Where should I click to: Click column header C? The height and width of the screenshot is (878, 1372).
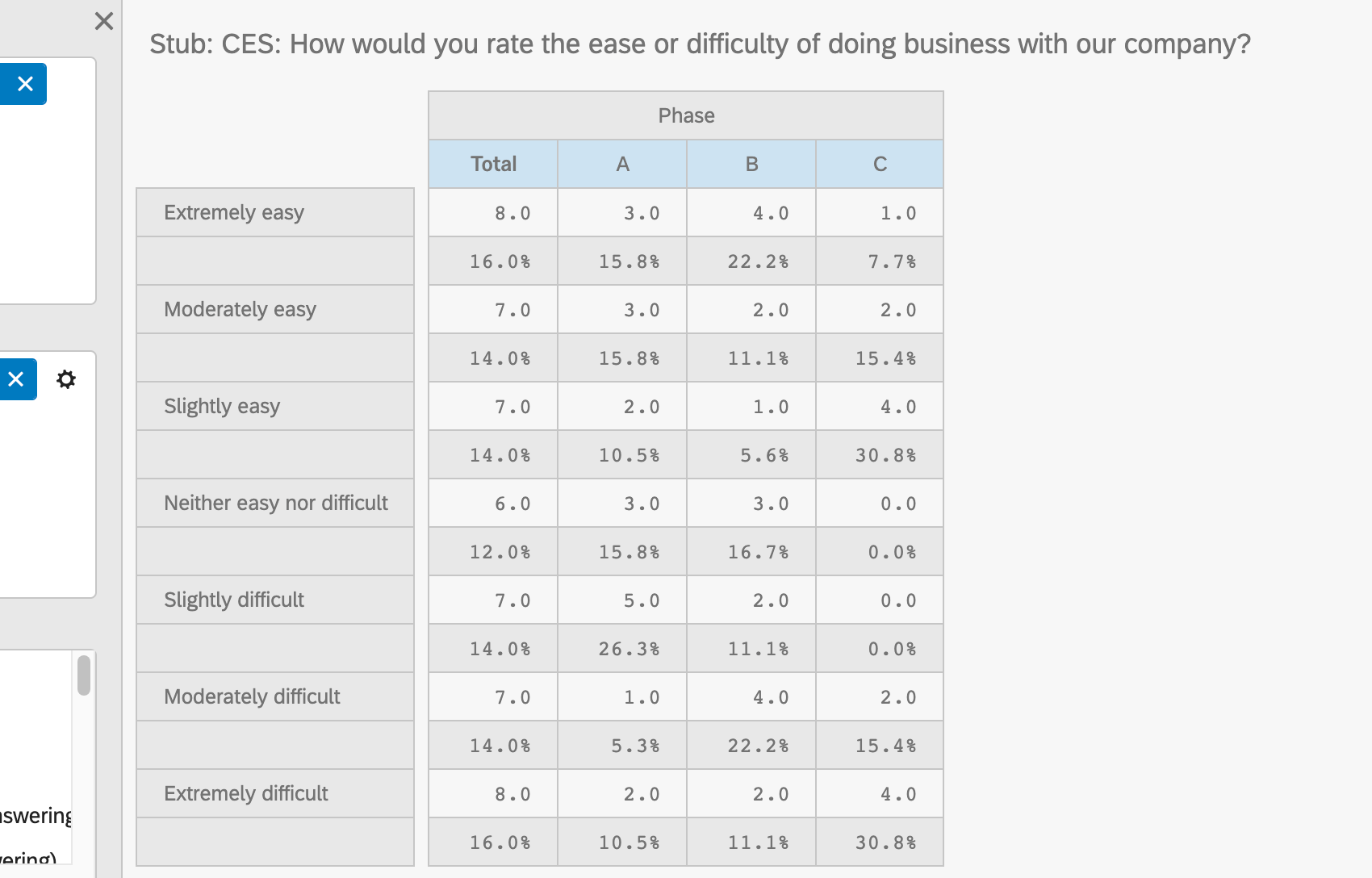click(879, 164)
